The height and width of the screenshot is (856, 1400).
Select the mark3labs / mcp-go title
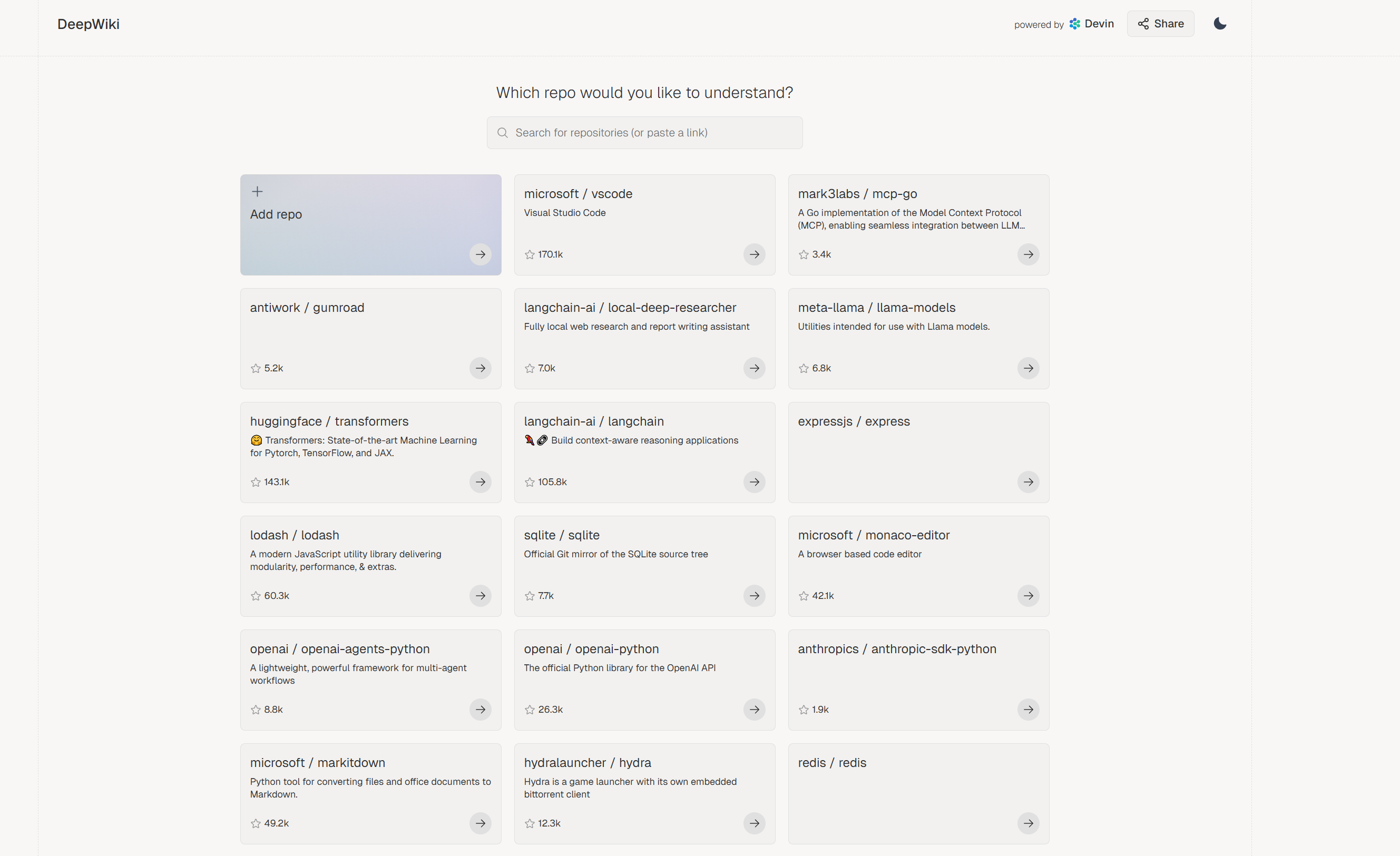click(x=857, y=194)
